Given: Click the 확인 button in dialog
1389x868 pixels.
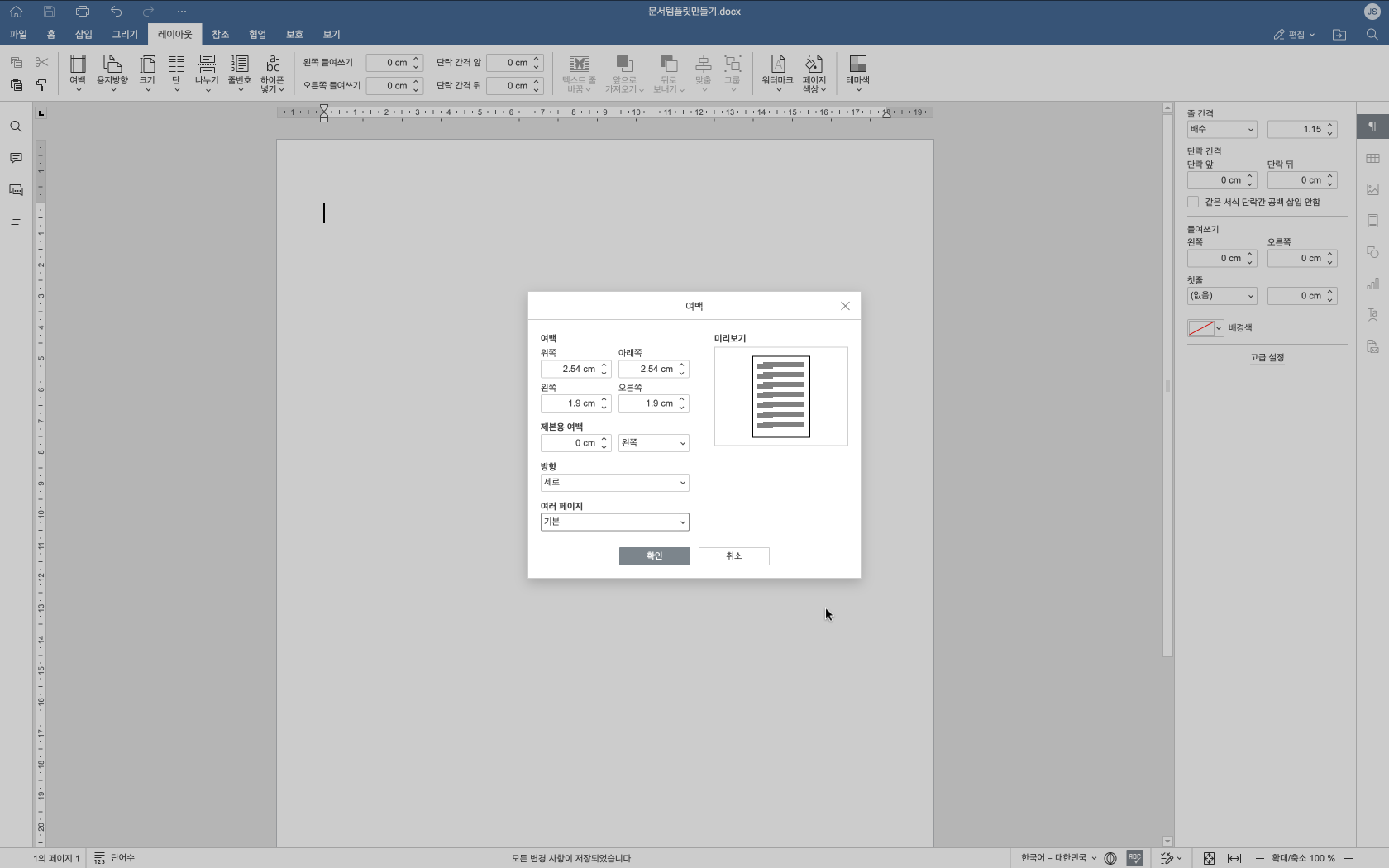Looking at the screenshot, I should [654, 556].
